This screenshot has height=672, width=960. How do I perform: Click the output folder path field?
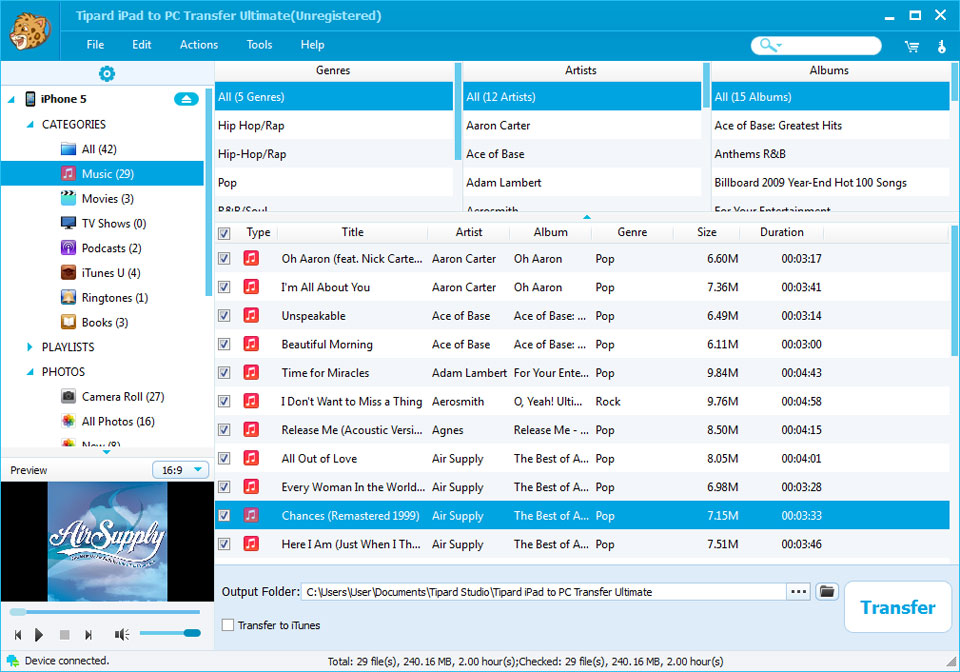pos(544,592)
